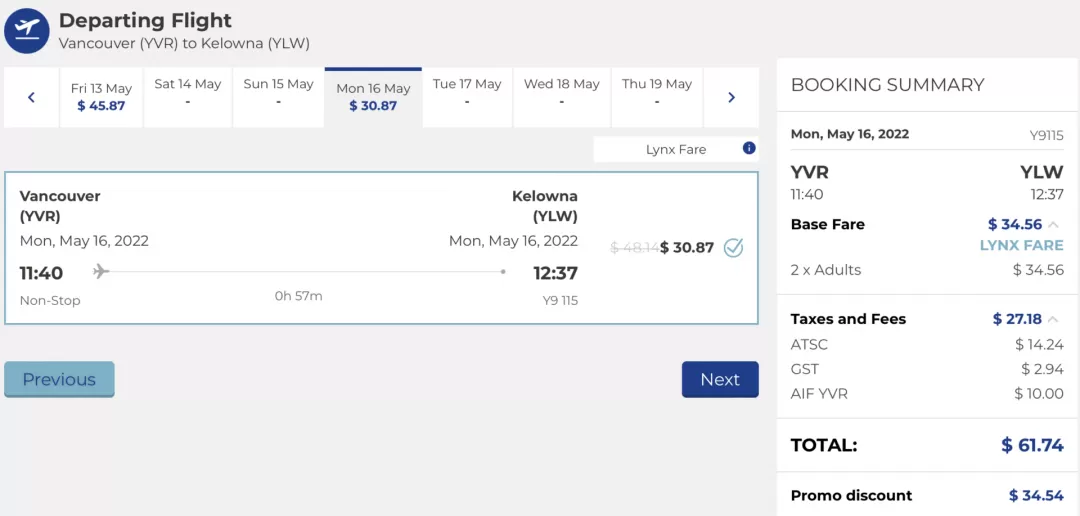The width and height of the screenshot is (1080, 516).
Task: Collapse the Taxes and Fees chevron
Action: pyautogui.click(x=1053, y=319)
